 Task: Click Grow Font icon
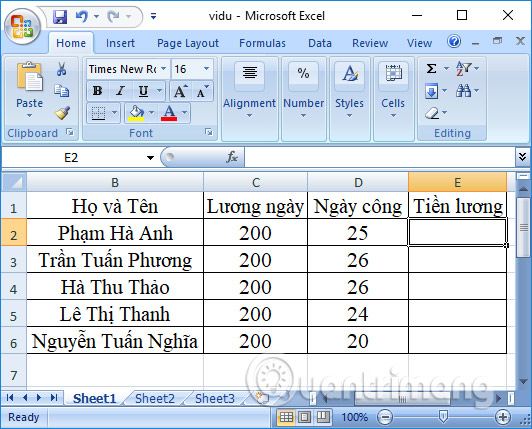point(180,91)
